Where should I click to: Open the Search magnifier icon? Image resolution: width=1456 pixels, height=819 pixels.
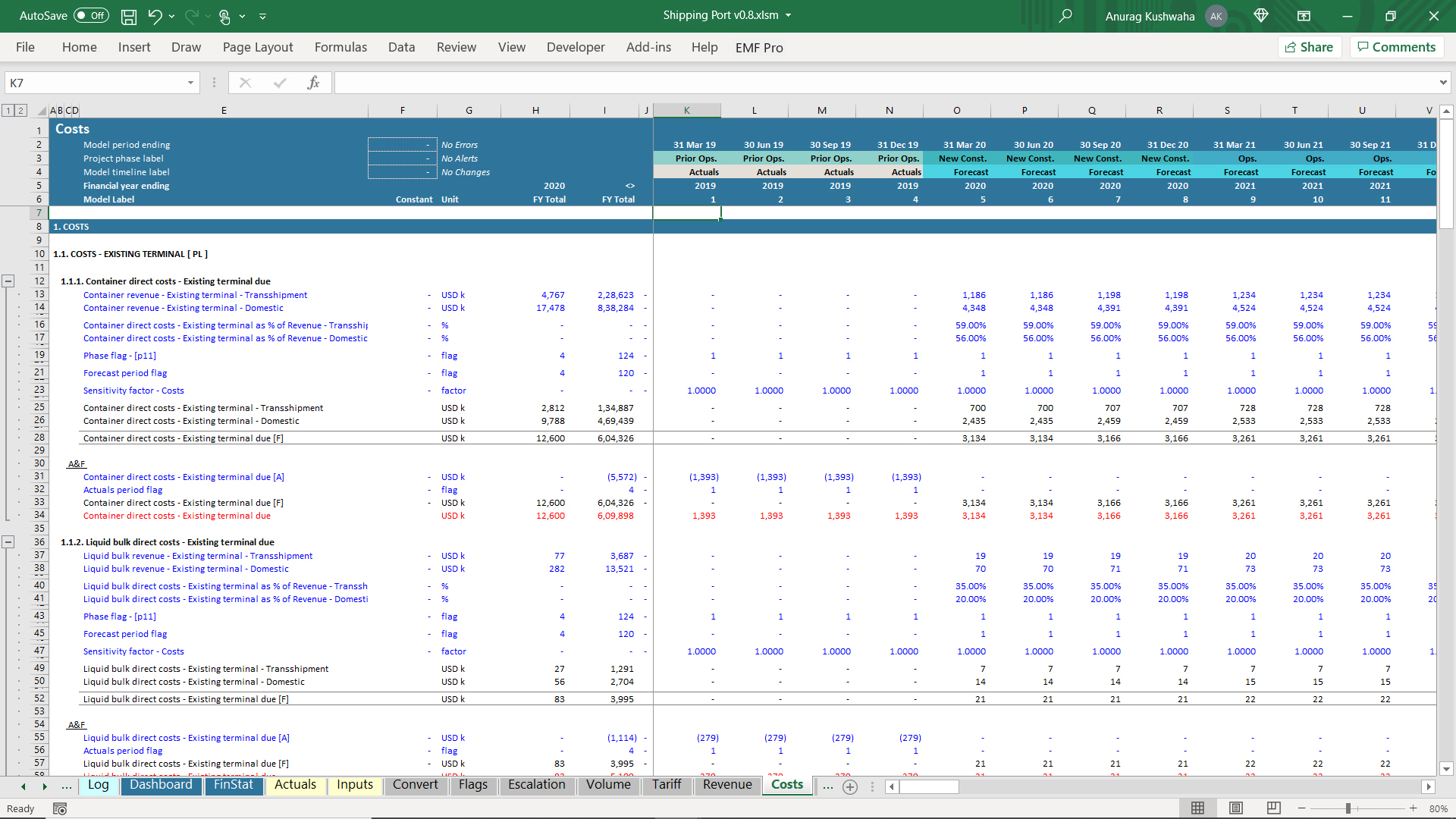(x=1065, y=16)
